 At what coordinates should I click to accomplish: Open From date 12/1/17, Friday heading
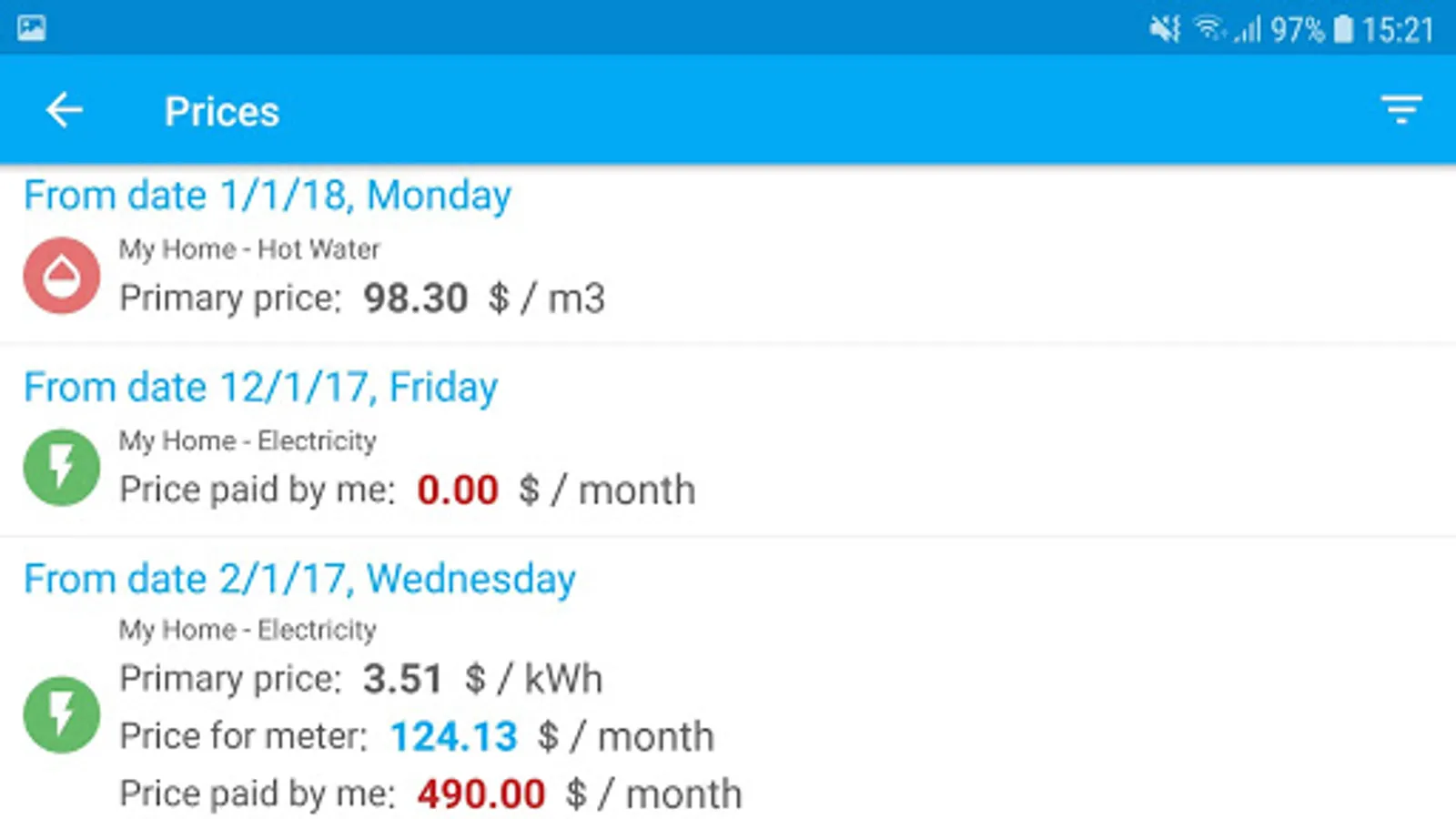point(261,388)
